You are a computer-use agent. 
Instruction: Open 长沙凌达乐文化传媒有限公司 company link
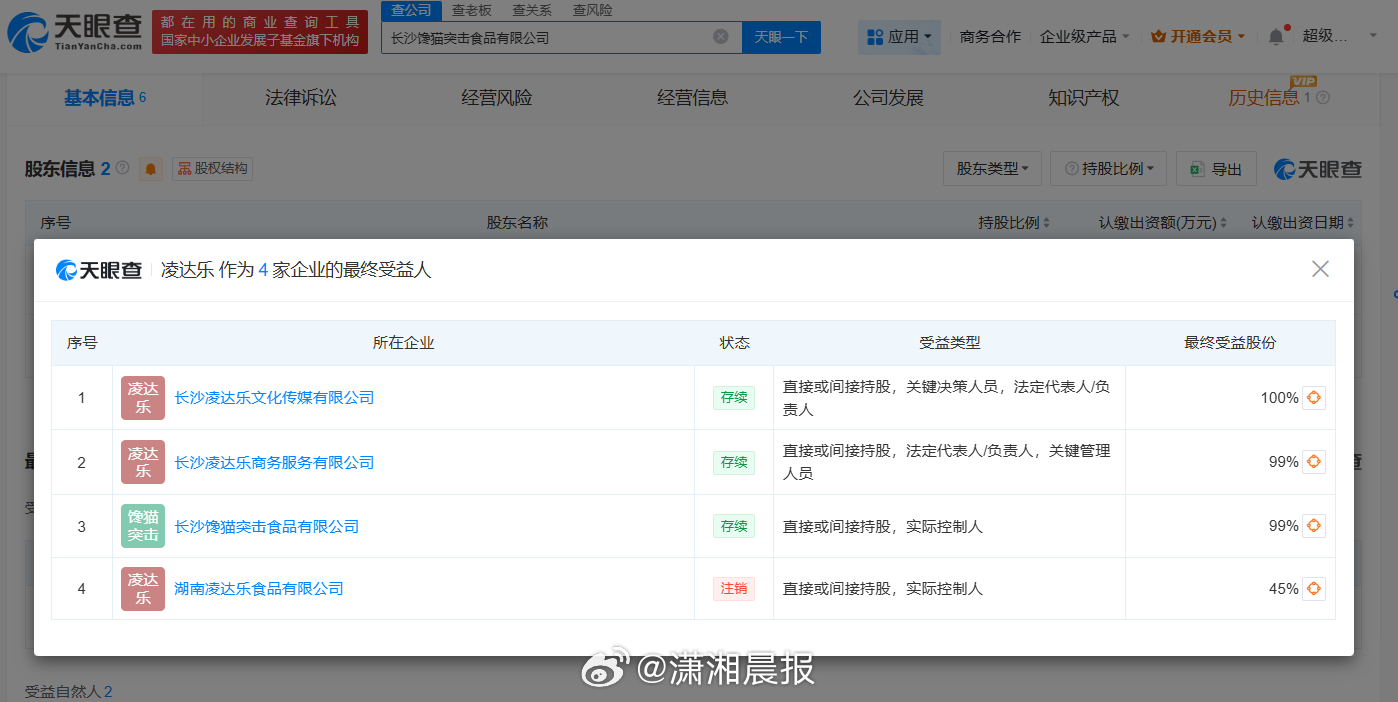click(x=274, y=398)
